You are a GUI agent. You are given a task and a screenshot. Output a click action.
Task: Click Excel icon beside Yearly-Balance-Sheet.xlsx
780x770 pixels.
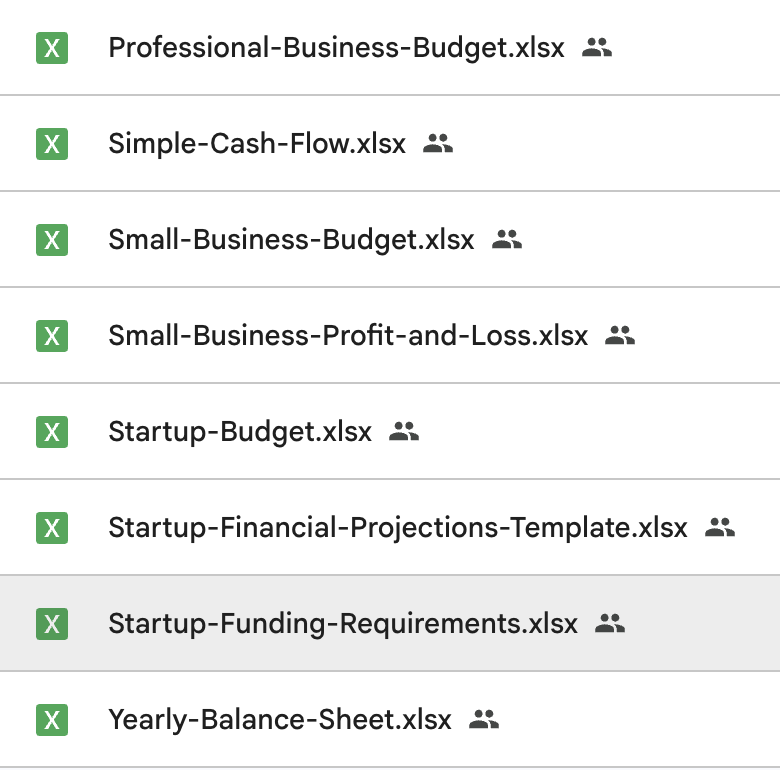point(52,720)
